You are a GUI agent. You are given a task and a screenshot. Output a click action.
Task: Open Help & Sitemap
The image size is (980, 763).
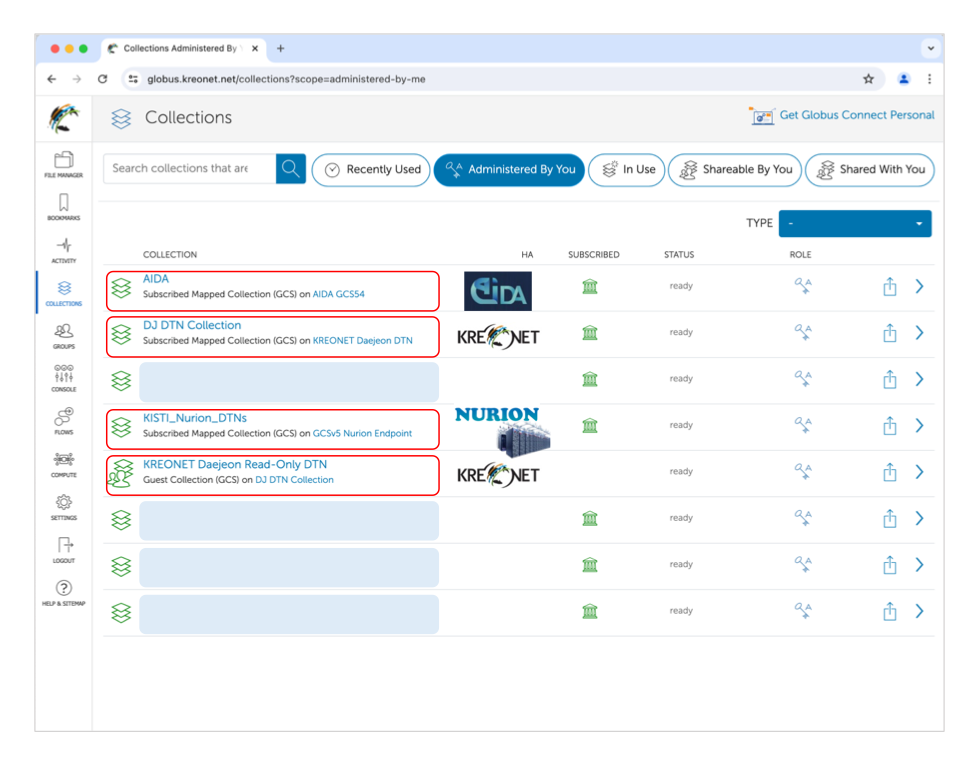click(x=64, y=593)
